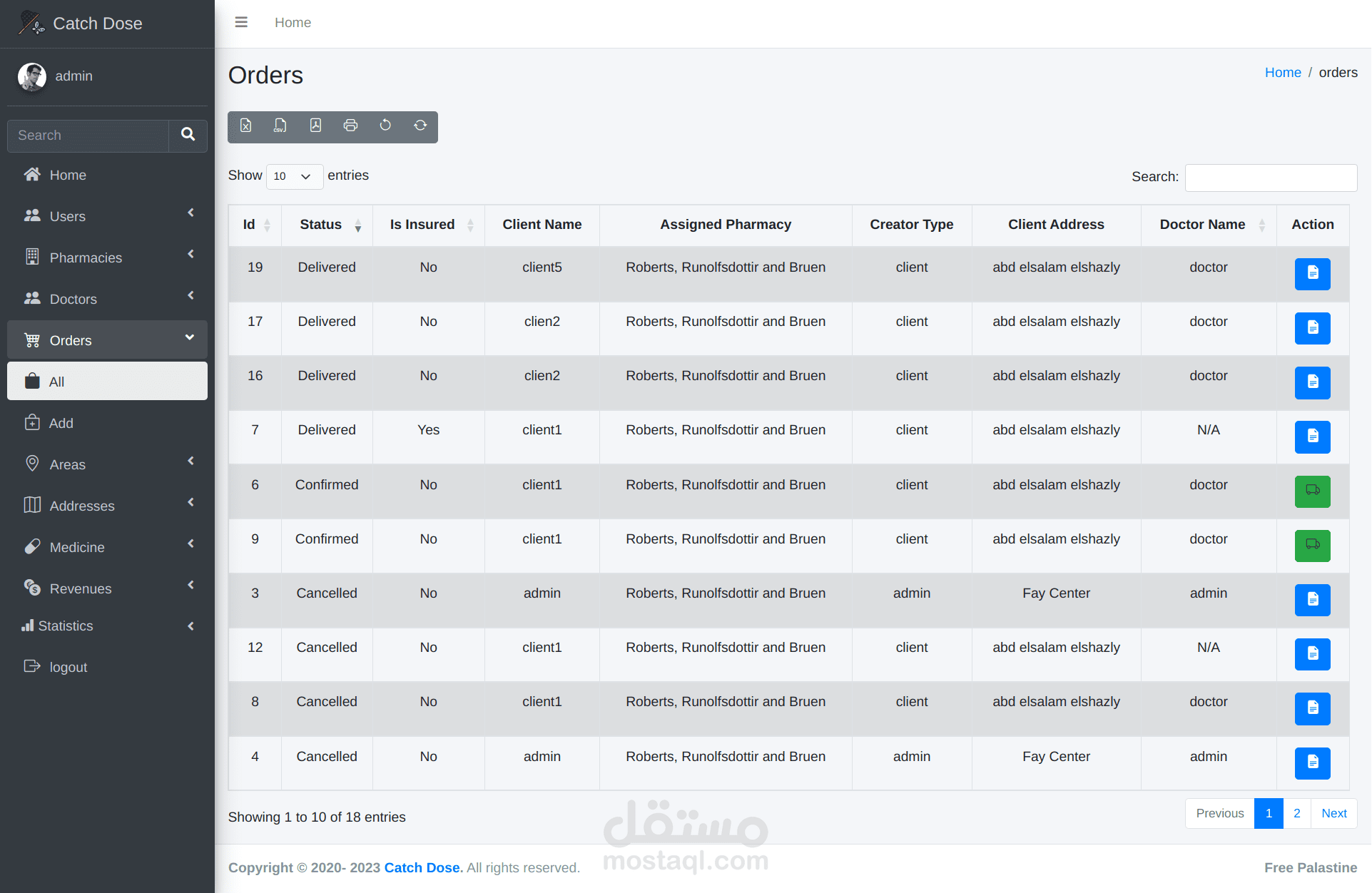This screenshot has width=1372, height=893.
Task: Toggle the sidebar with the hamburger icon
Action: click(x=241, y=23)
